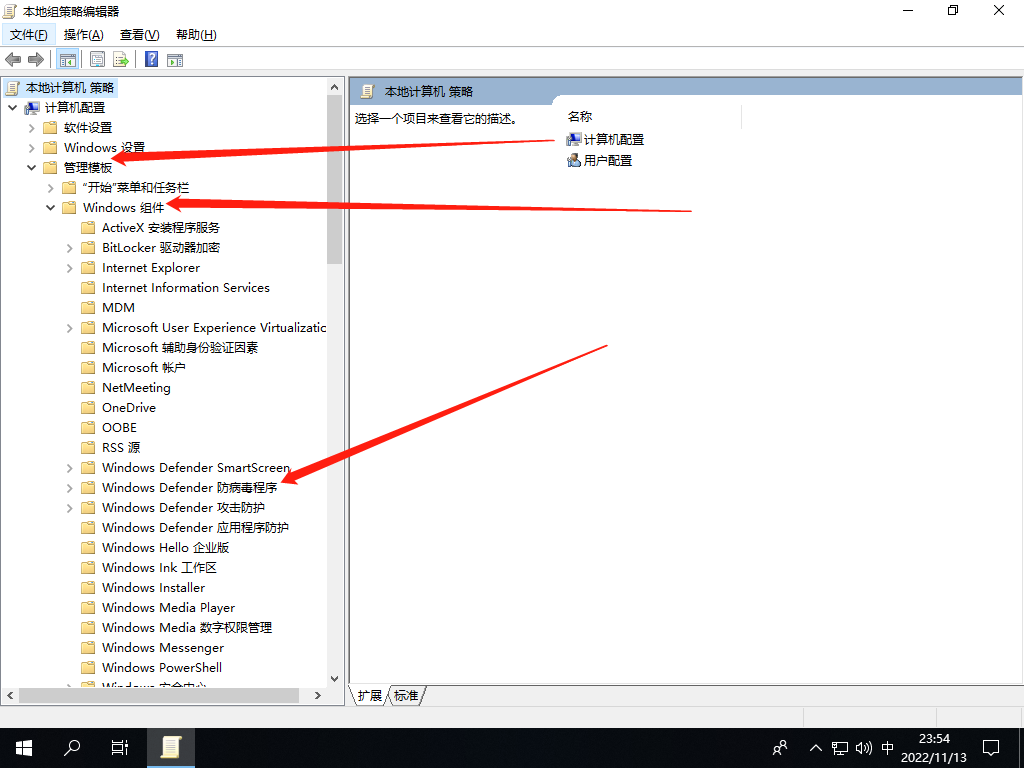Expand the Internet Explorer node
Viewport: 1024px width, 768px height.
(69, 268)
